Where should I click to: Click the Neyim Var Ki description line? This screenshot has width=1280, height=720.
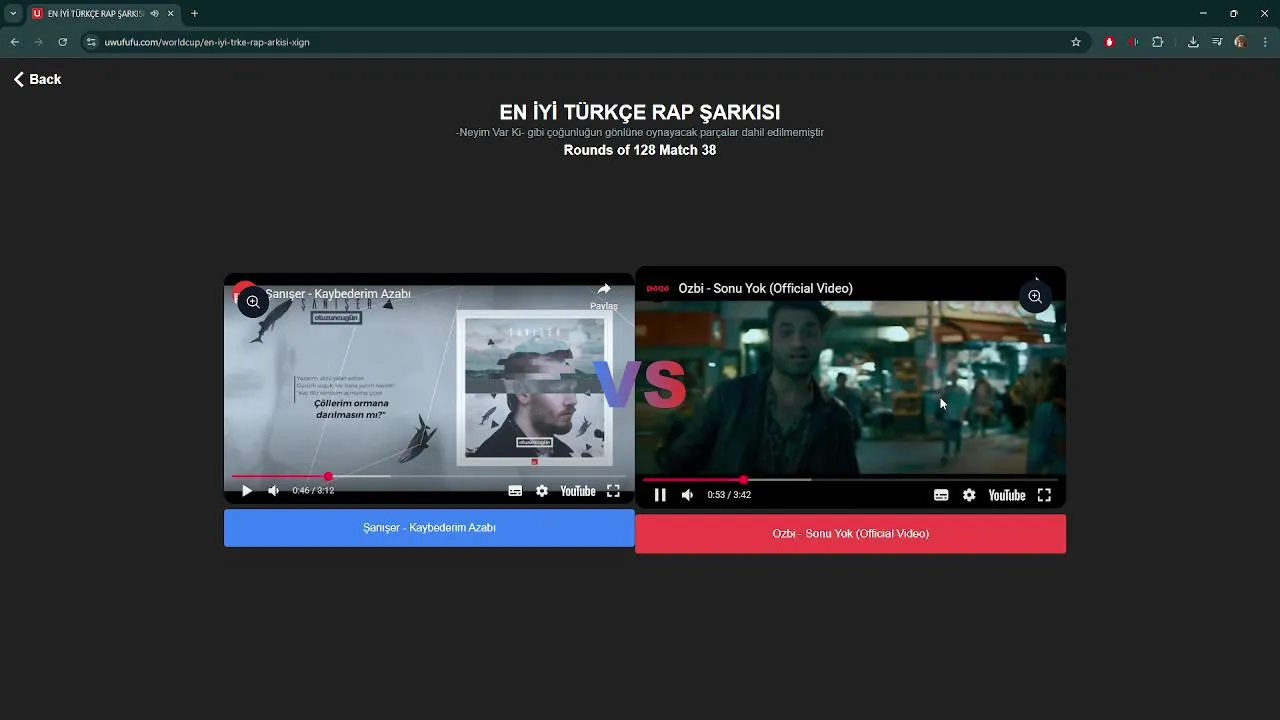pos(640,132)
